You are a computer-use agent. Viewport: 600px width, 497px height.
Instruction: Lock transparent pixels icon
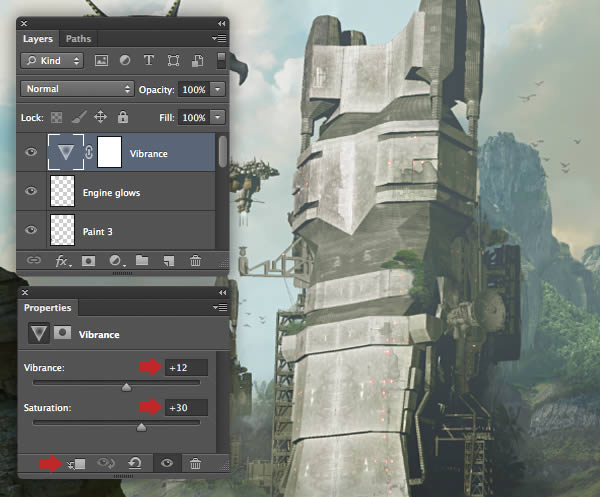click(57, 117)
